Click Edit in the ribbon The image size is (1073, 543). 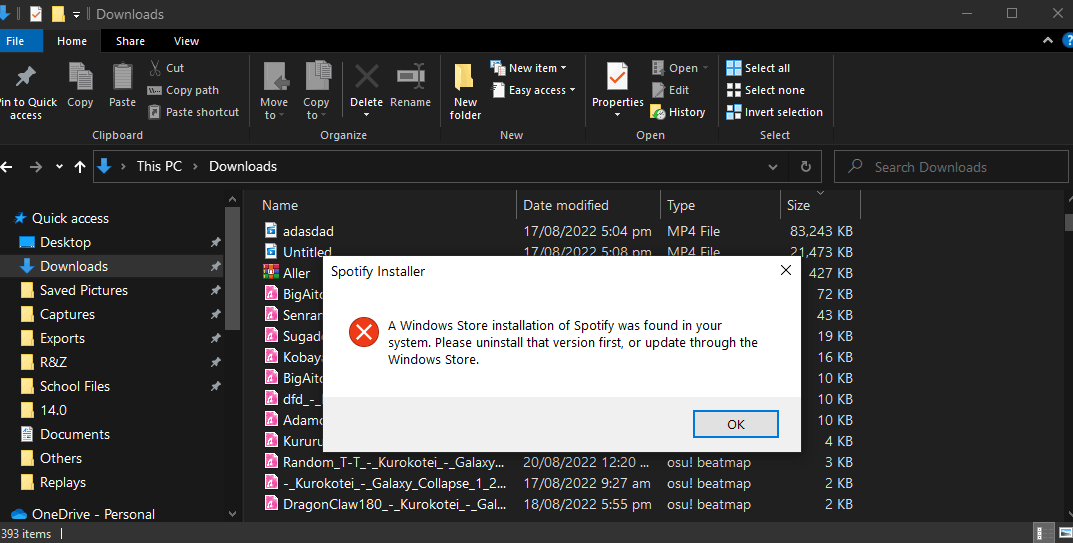(x=670, y=90)
